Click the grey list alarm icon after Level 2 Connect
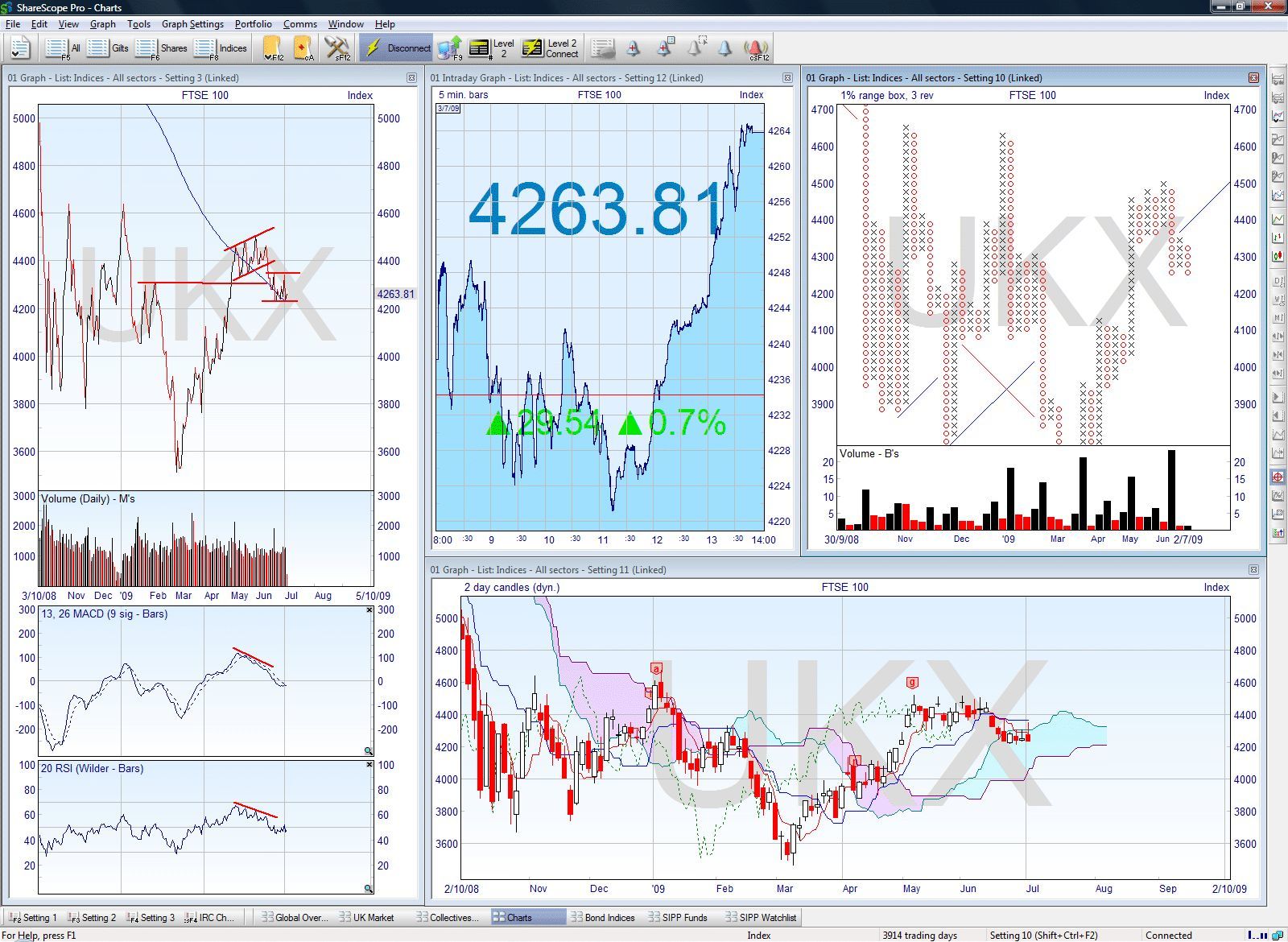The height and width of the screenshot is (942, 1288). point(603,48)
